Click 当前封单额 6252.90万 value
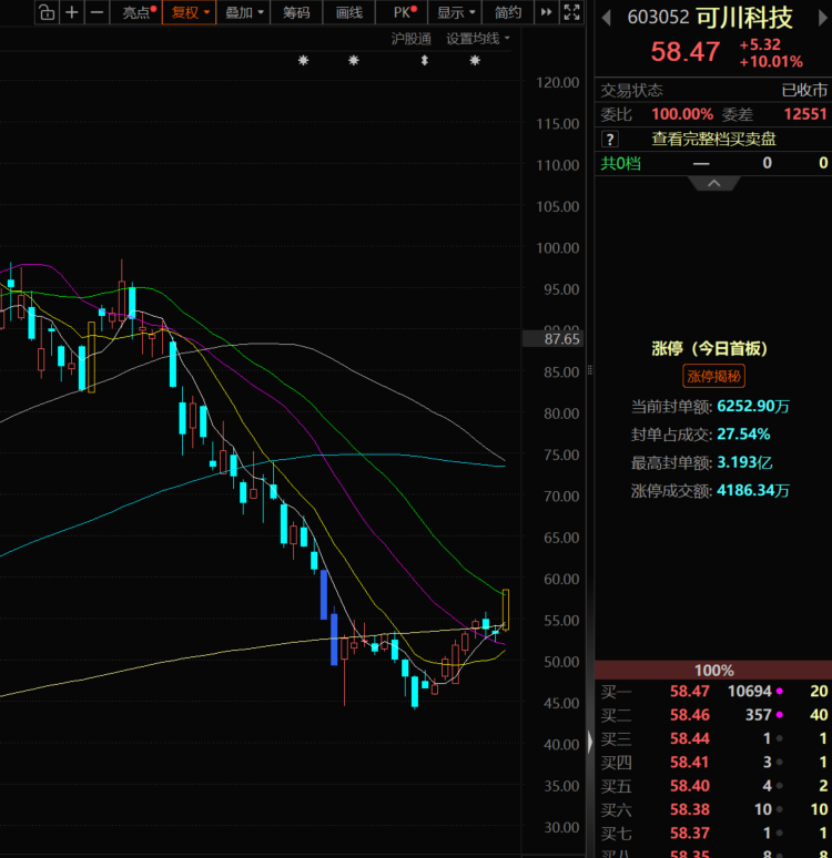Viewport: 832px width, 858px height. [x=753, y=406]
